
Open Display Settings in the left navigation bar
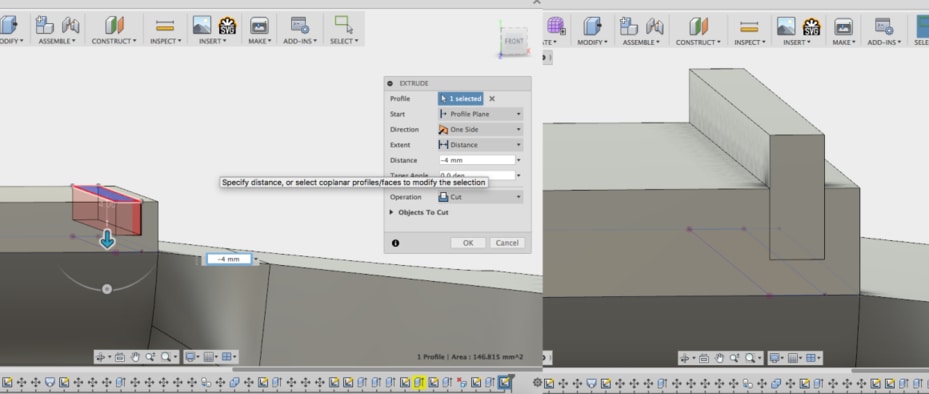coord(190,357)
